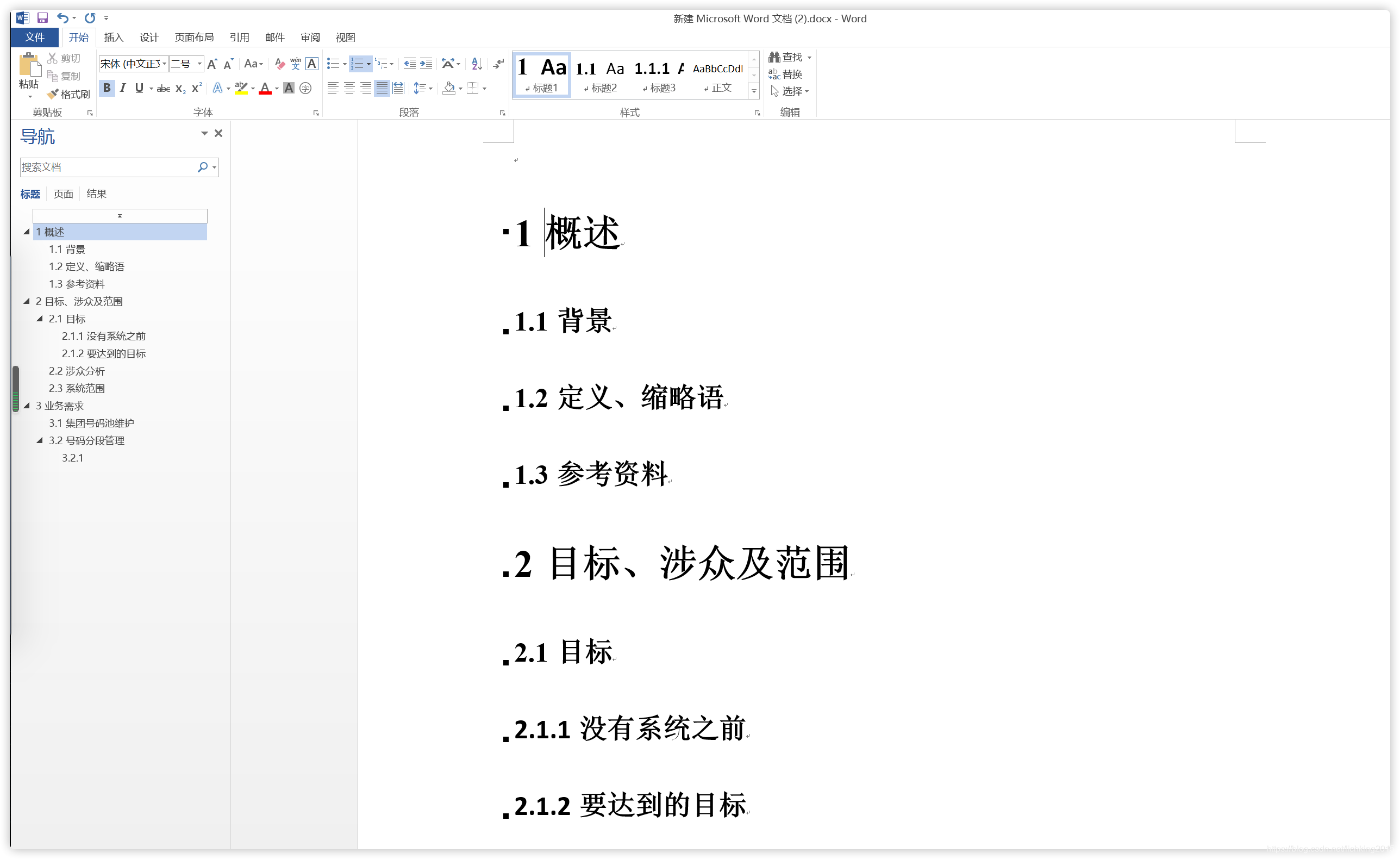Open the font name dropdown 宋体
Viewport: 1400px width, 859px height.
[164, 64]
